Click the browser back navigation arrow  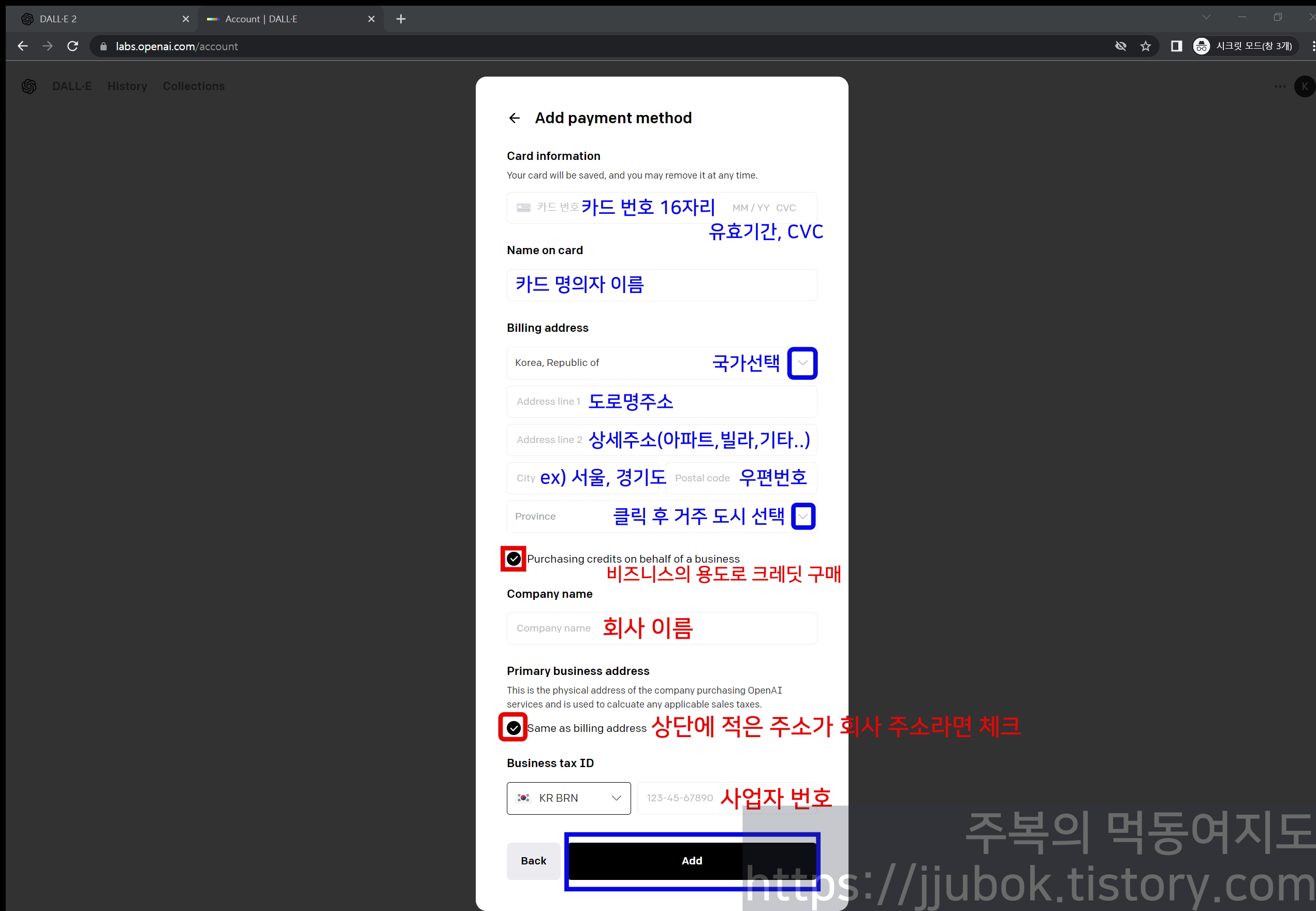point(22,46)
